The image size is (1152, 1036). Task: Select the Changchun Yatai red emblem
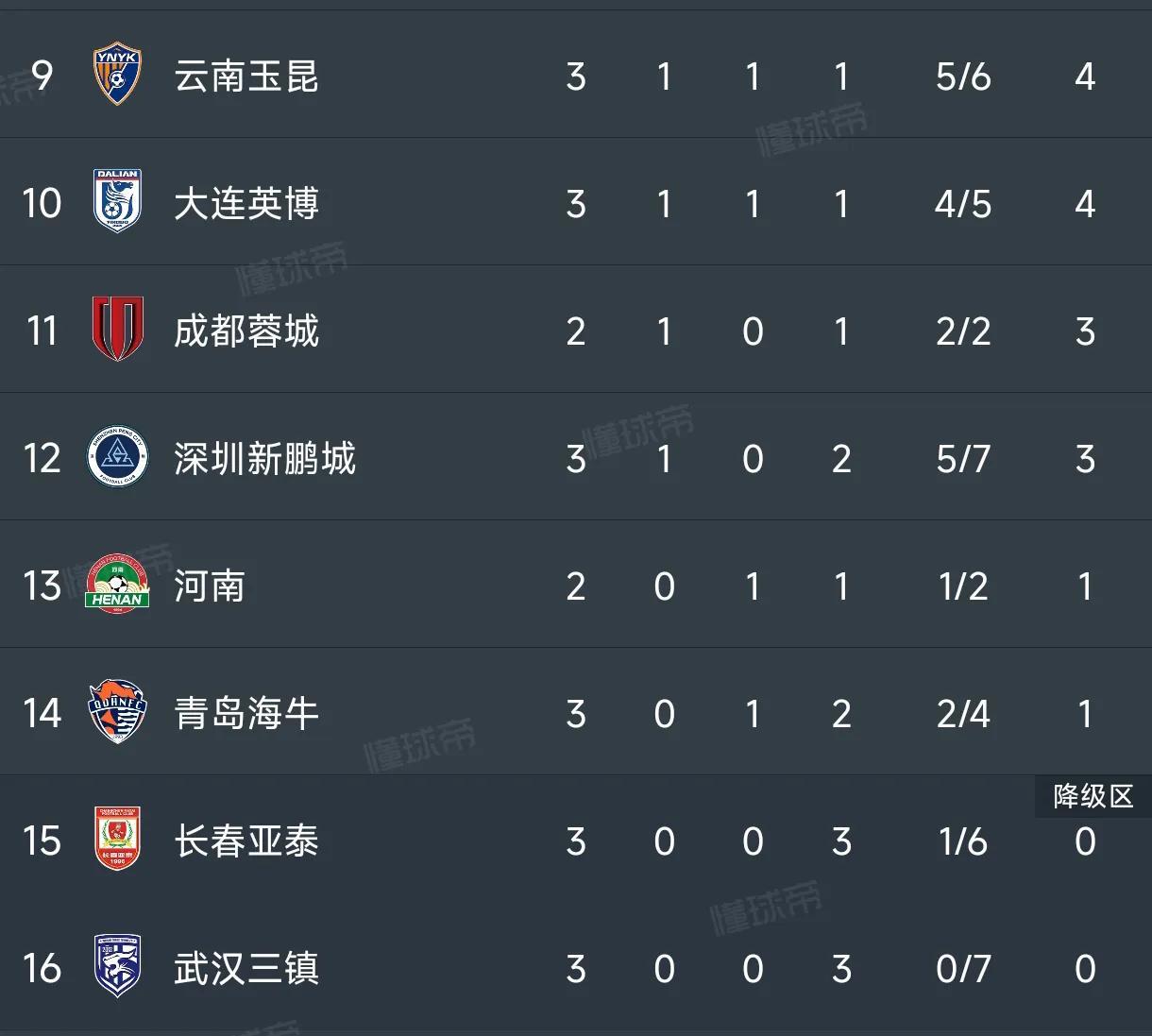tap(117, 839)
